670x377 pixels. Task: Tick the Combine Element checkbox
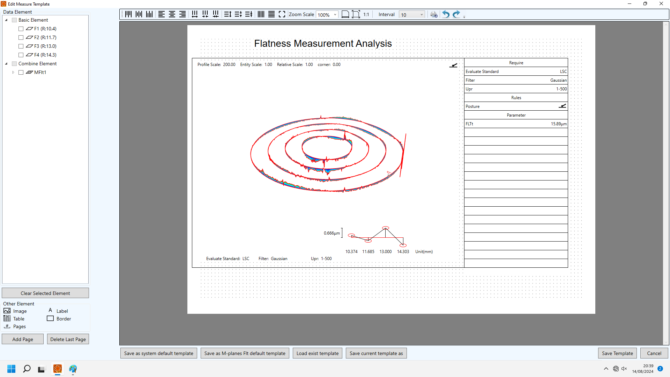coord(14,64)
